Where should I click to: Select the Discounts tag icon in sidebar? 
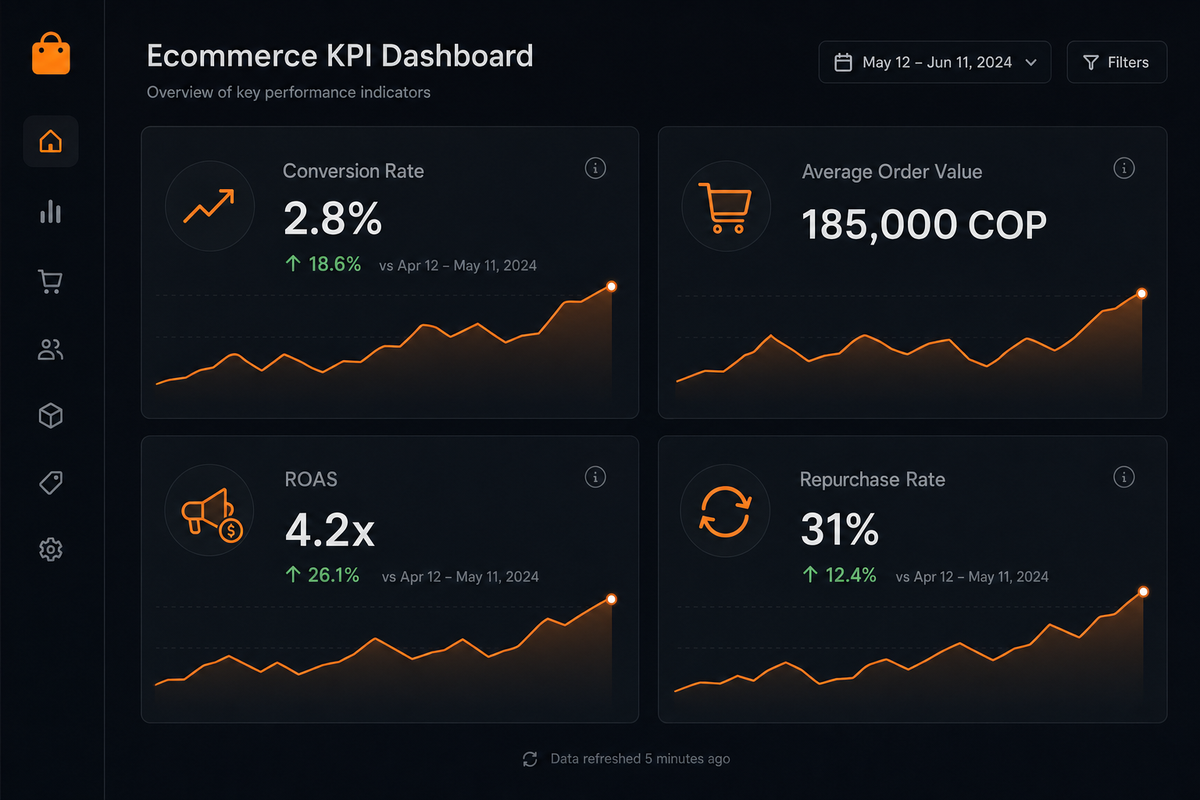point(50,482)
